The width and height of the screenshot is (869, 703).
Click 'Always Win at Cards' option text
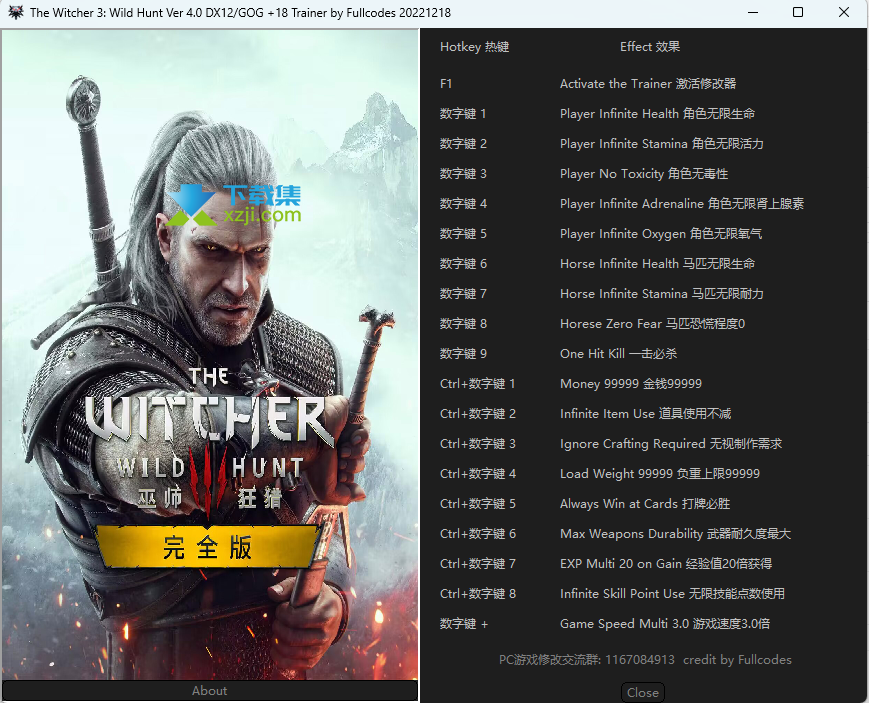(645, 503)
